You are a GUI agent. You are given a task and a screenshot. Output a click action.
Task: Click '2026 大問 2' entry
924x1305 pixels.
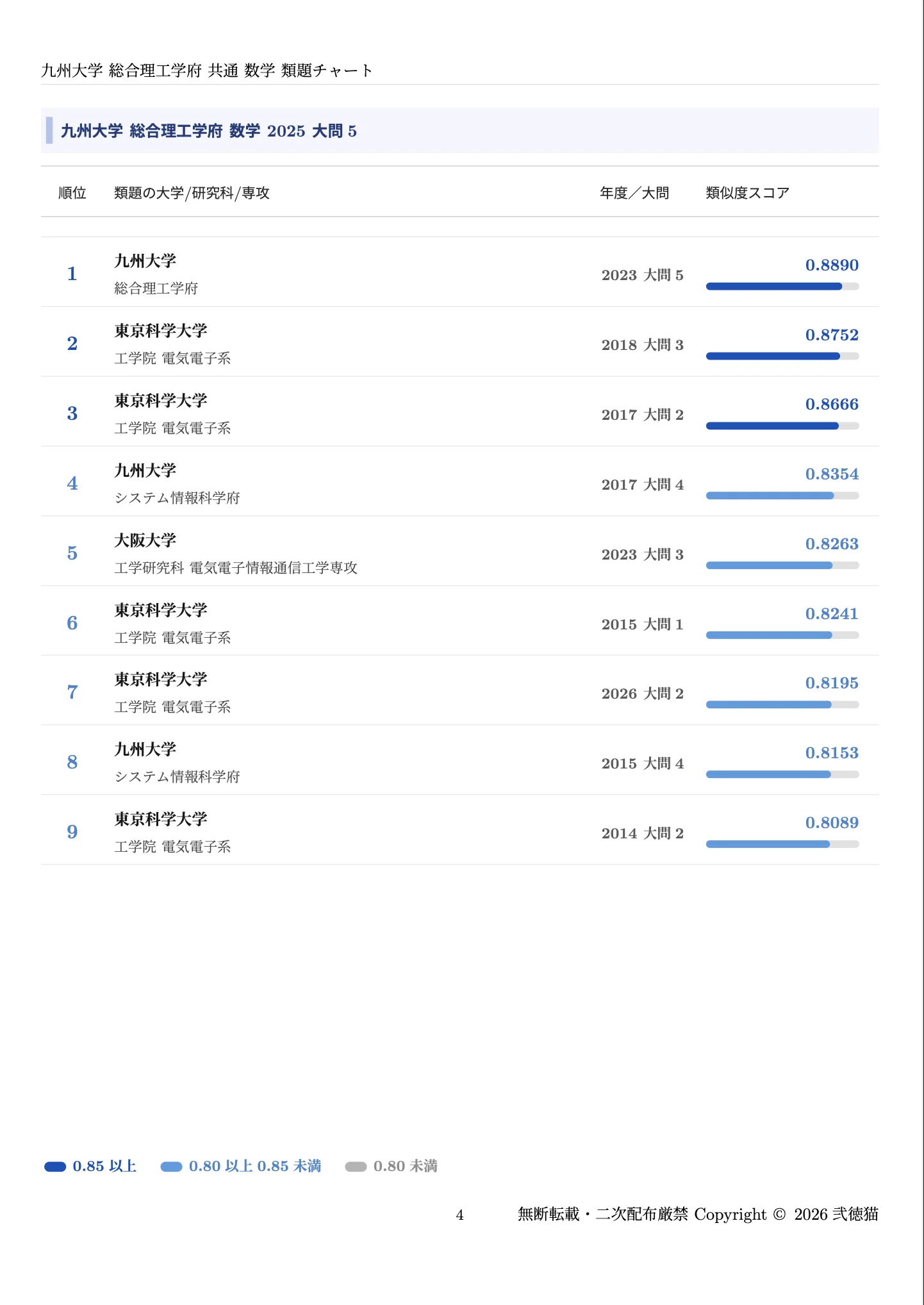click(642, 694)
